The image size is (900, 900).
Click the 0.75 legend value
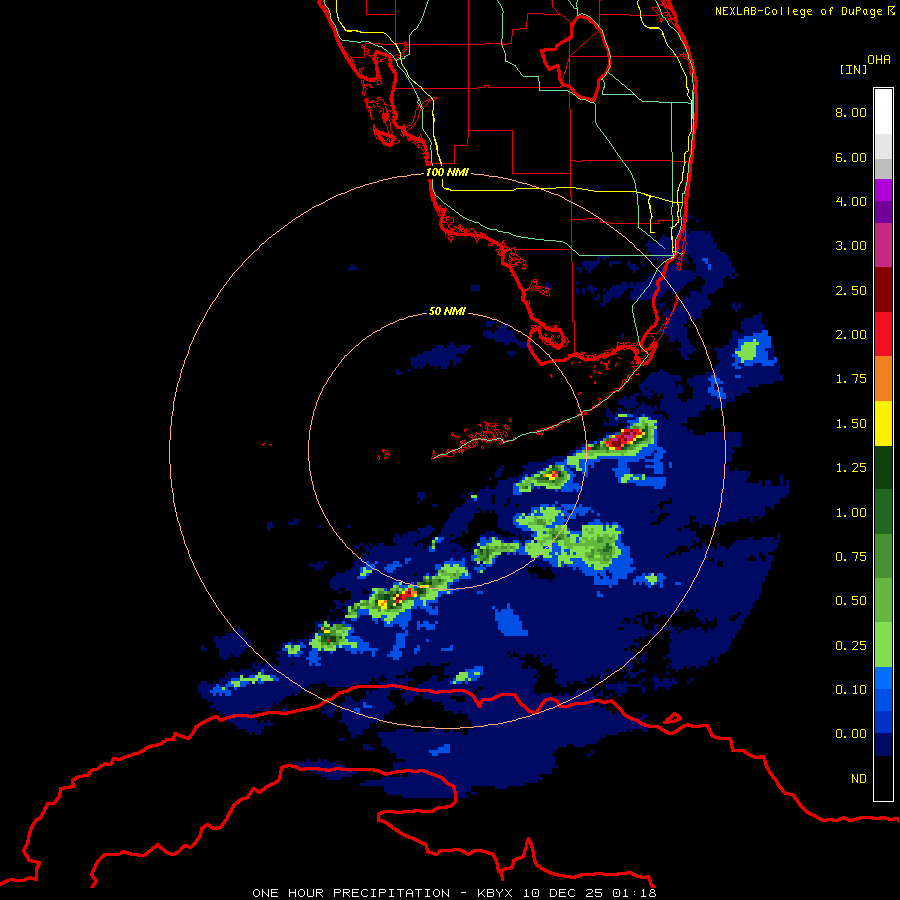pos(851,557)
